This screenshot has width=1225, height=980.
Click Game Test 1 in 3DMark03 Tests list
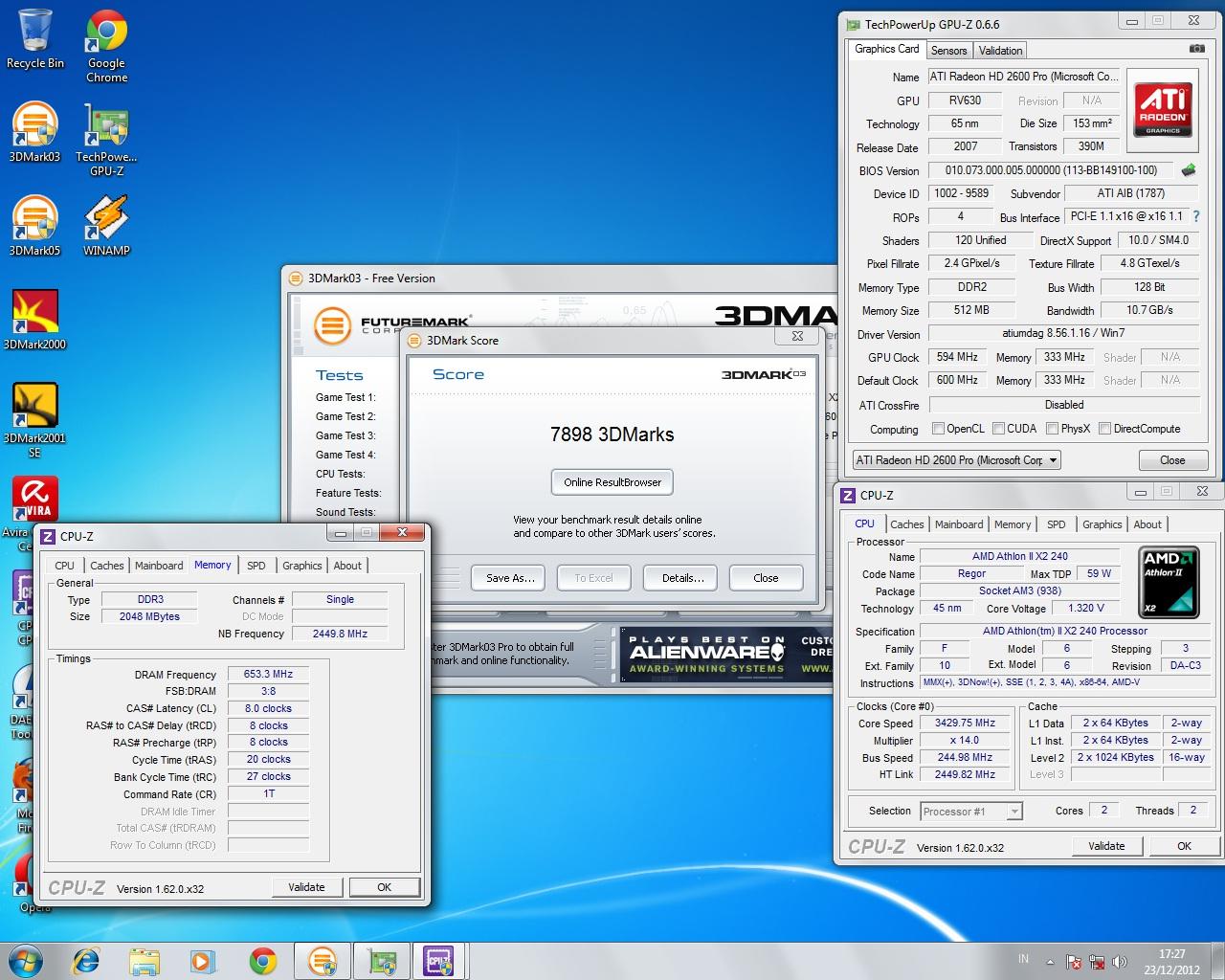(345, 397)
